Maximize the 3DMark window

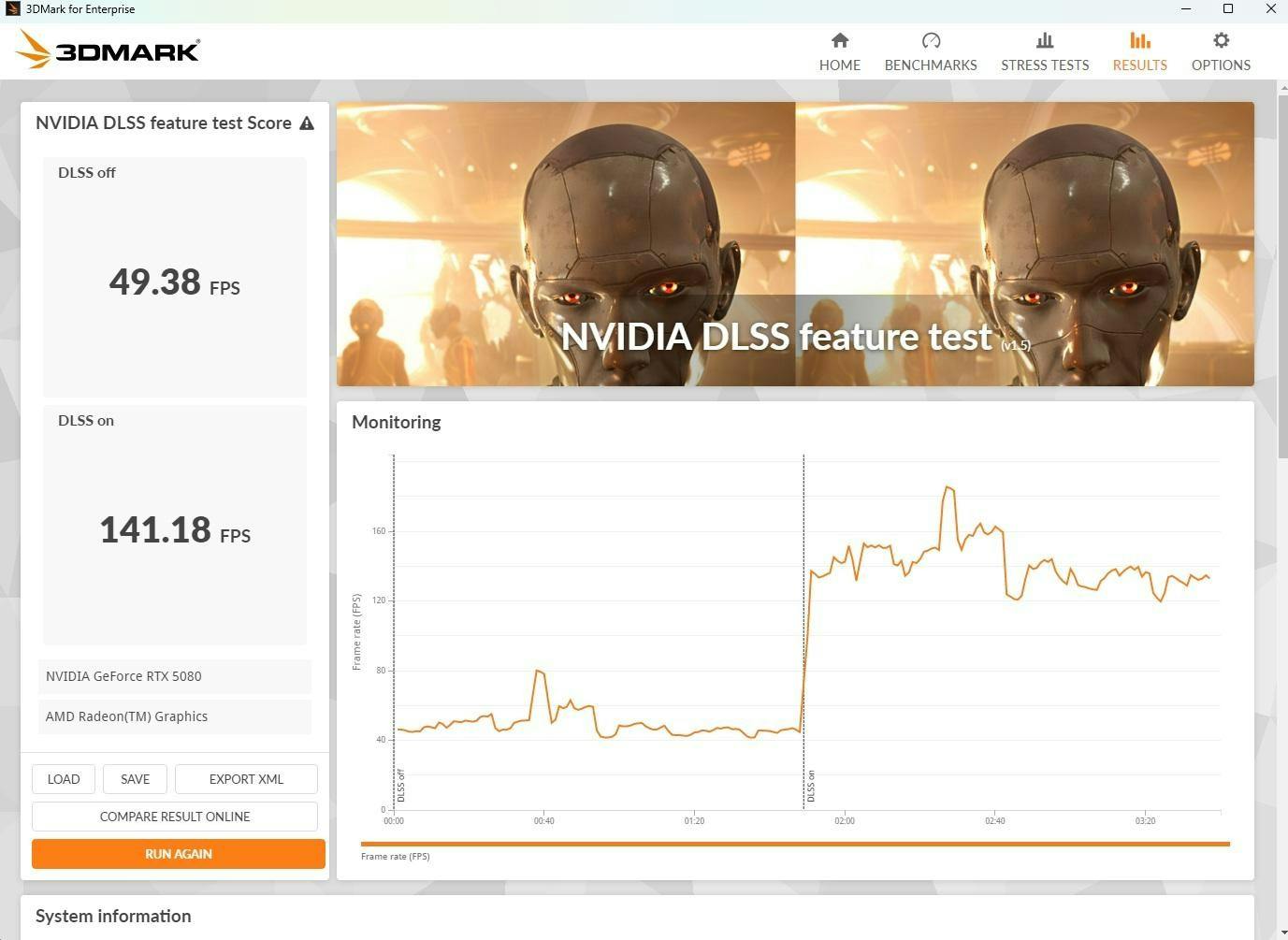click(x=1228, y=9)
